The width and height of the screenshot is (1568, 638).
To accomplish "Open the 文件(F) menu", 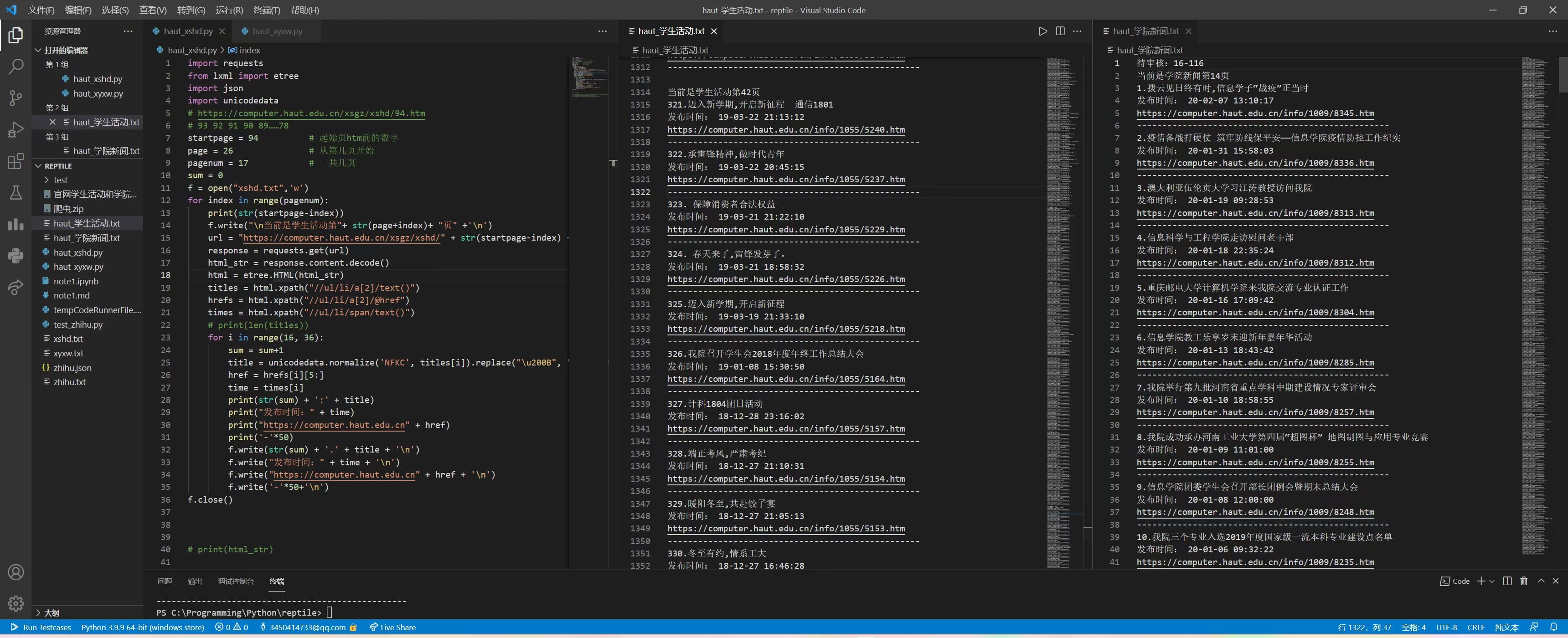I will [41, 10].
